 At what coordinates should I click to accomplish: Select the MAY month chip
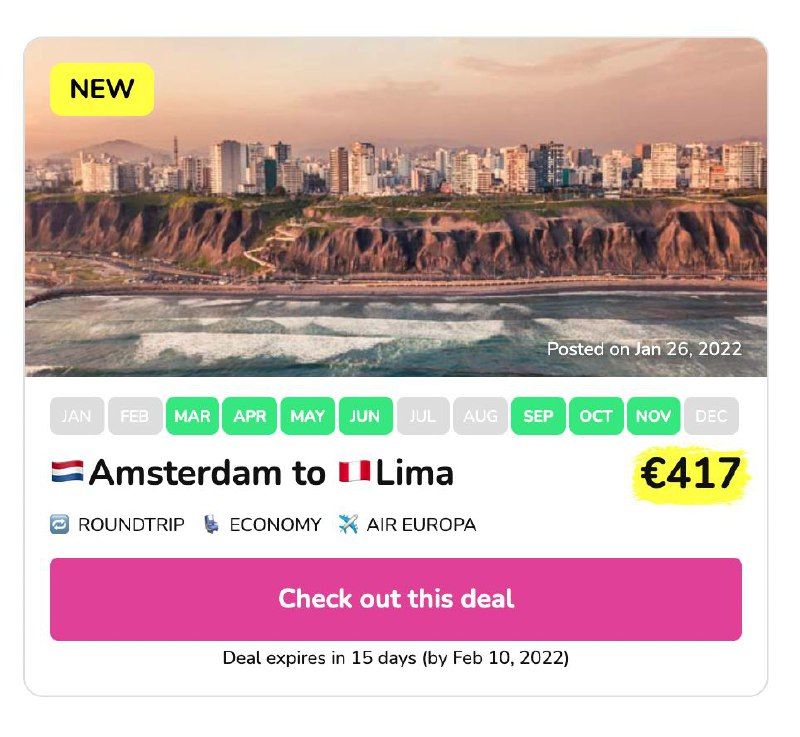(x=307, y=416)
